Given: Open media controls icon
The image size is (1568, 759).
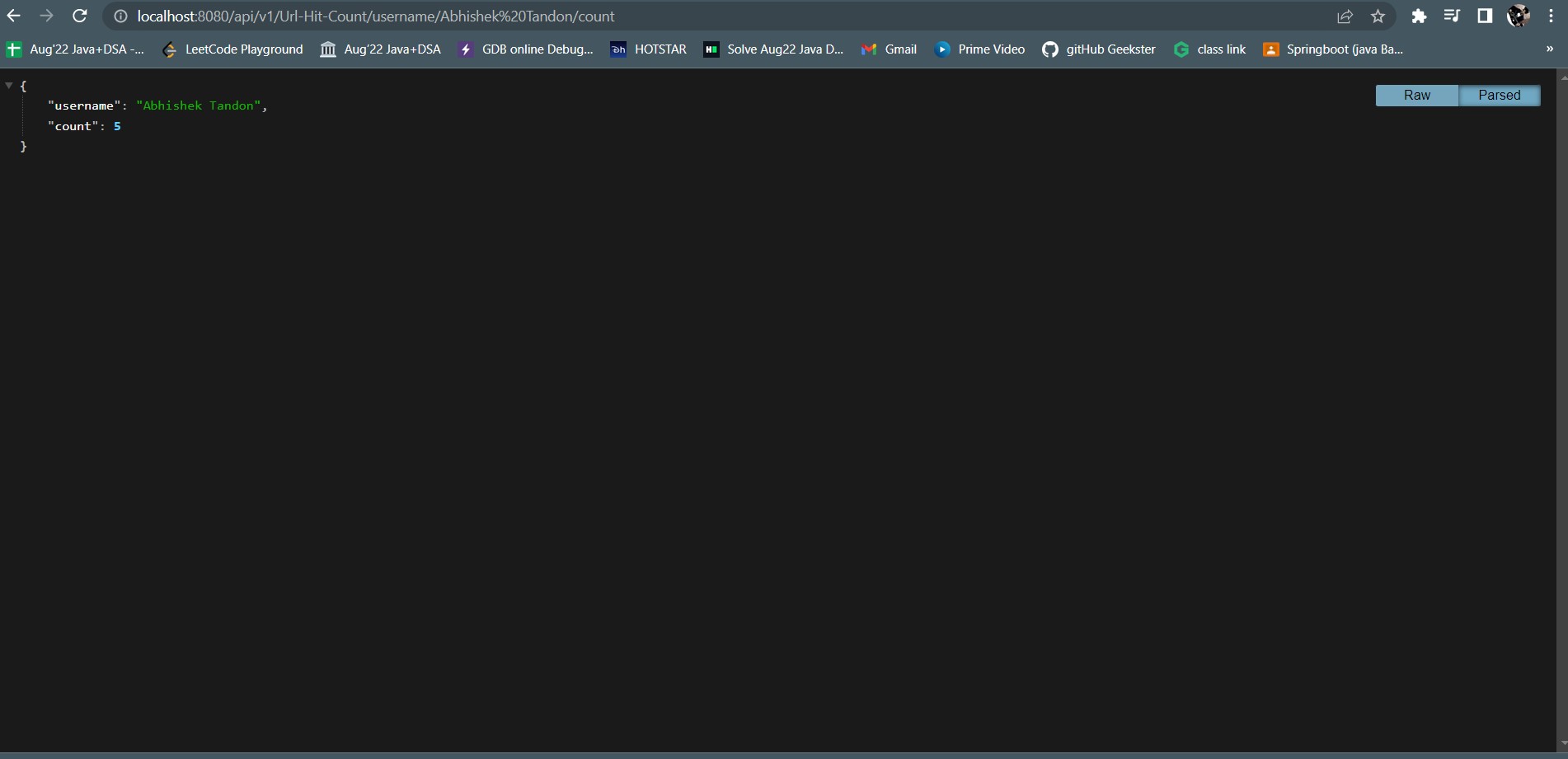Looking at the screenshot, I should pyautogui.click(x=1452, y=16).
